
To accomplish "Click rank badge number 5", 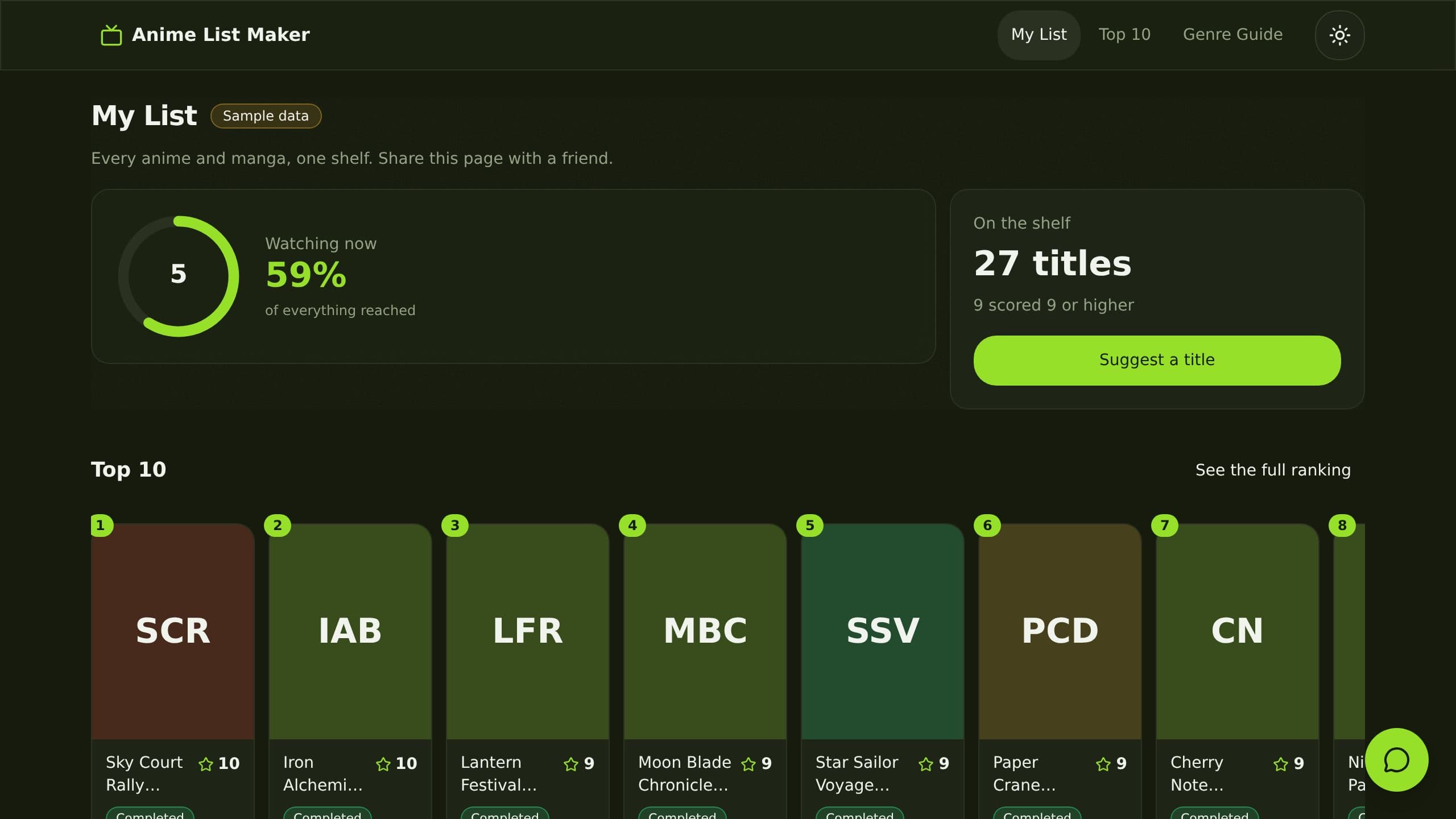I will coord(810,525).
